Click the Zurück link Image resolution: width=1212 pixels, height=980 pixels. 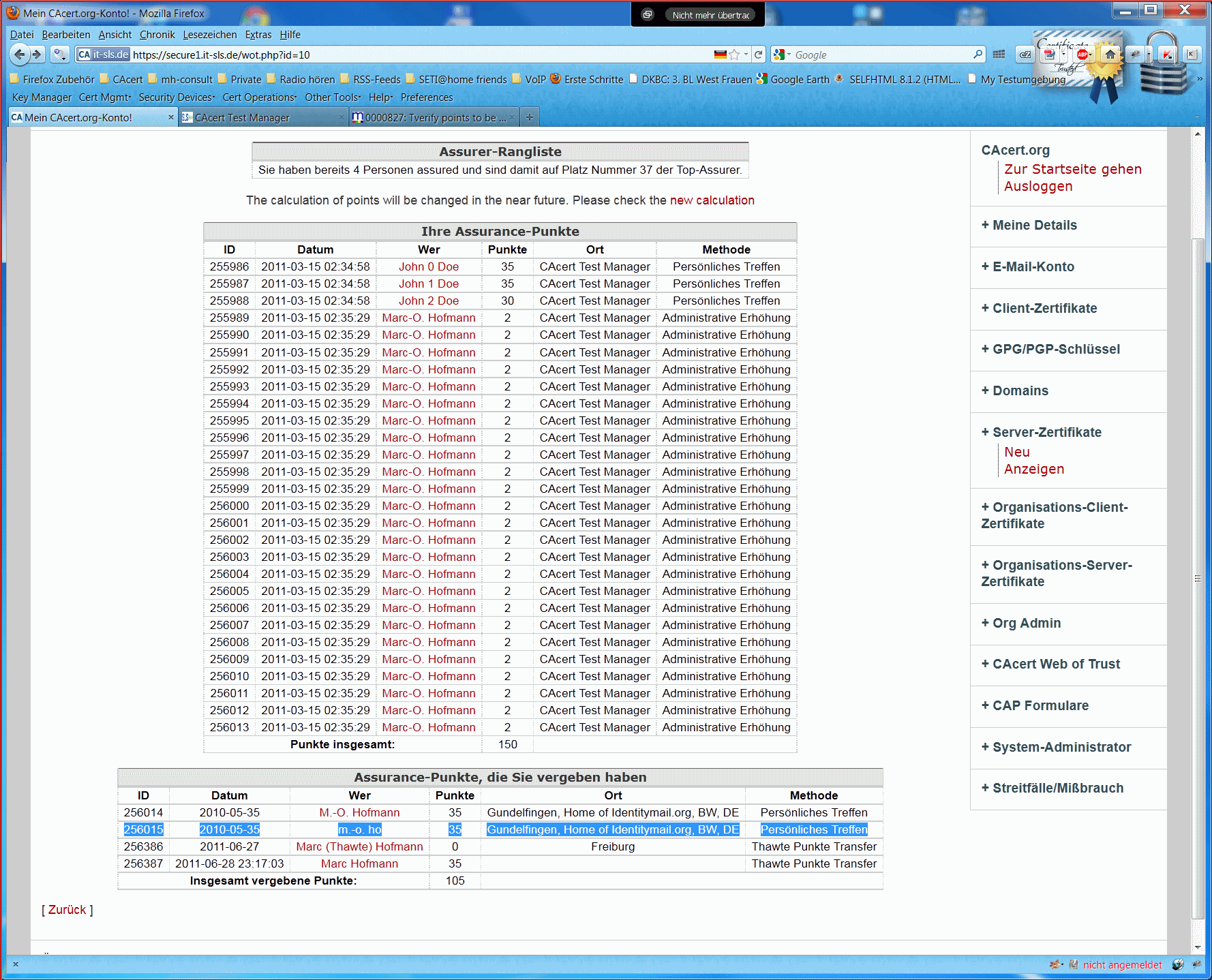pyautogui.click(x=67, y=910)
